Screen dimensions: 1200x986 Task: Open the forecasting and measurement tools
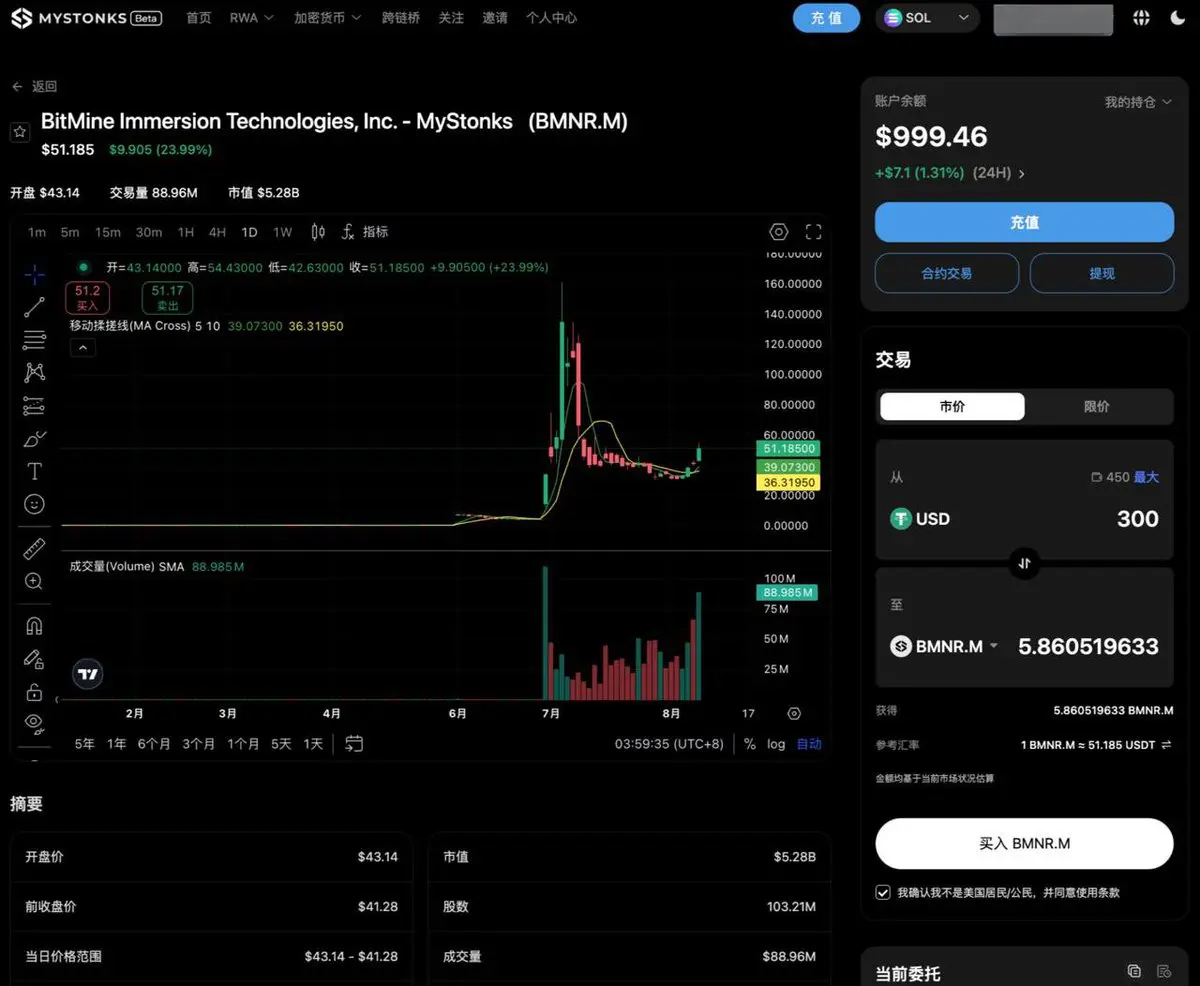click(34, 406)
